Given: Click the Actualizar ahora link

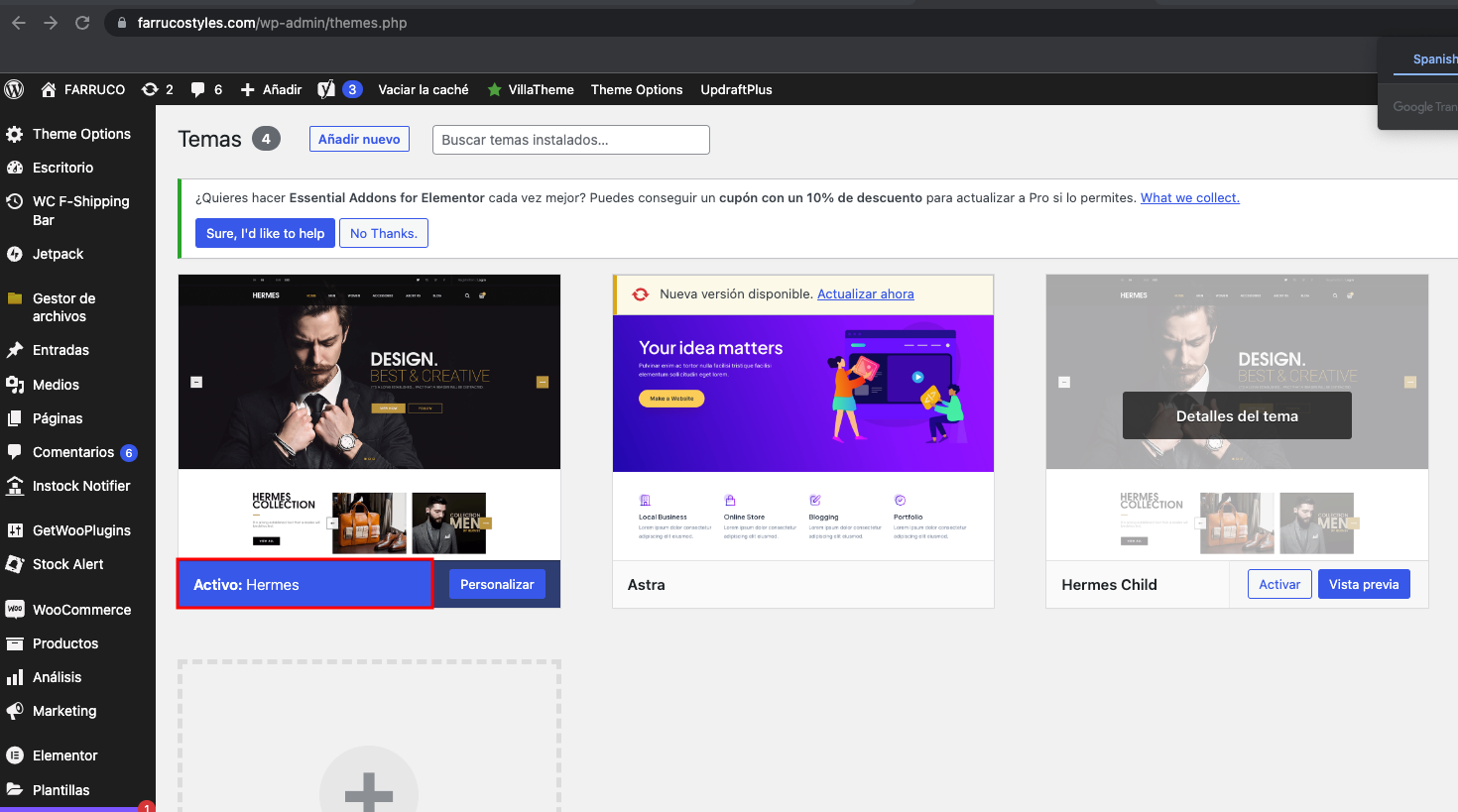Looking at the screenshot, I should [x=866, y=294].
